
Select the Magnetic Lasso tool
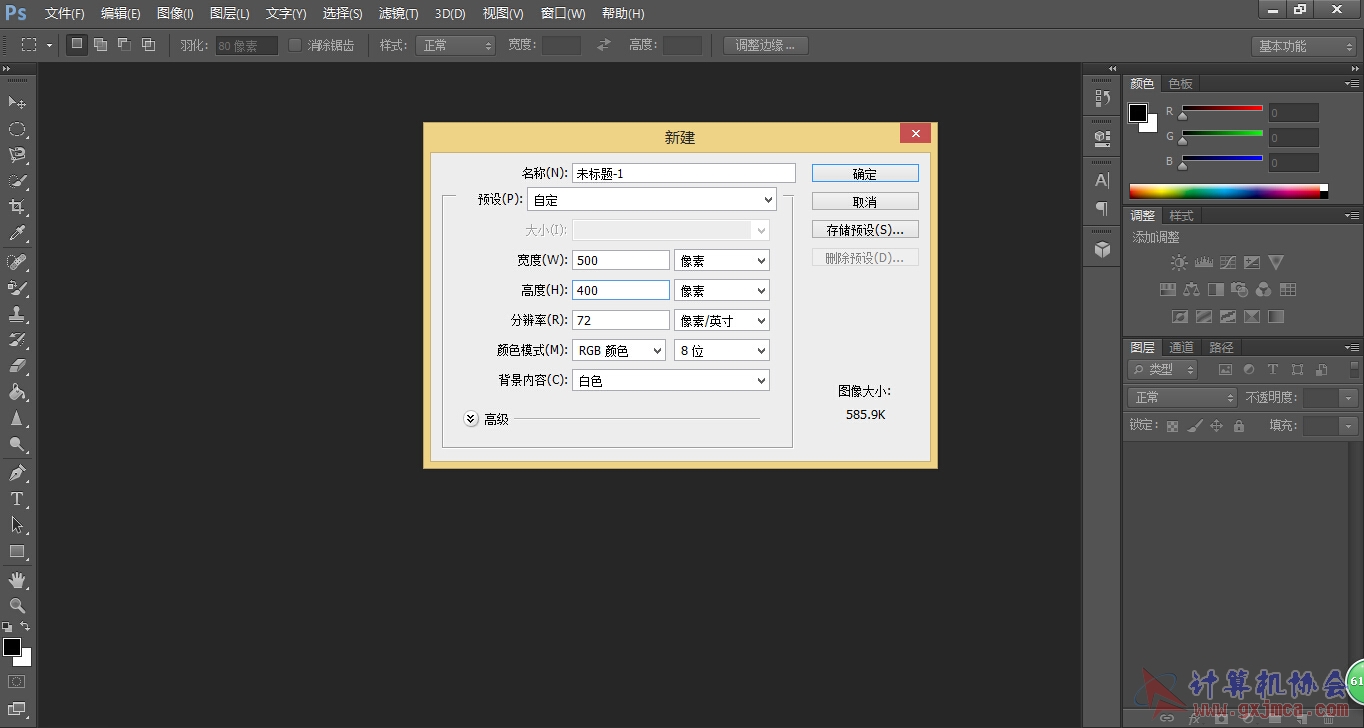(17, 155)
